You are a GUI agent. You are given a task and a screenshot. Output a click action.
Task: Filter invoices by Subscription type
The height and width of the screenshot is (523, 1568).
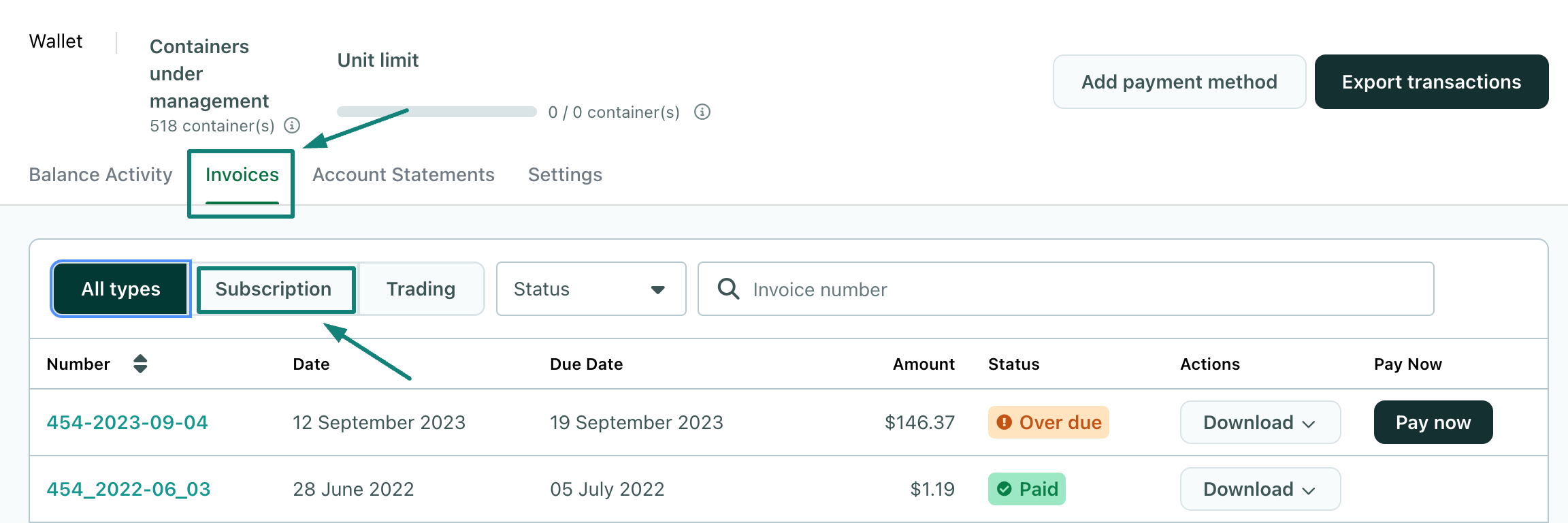pos(275,289)
